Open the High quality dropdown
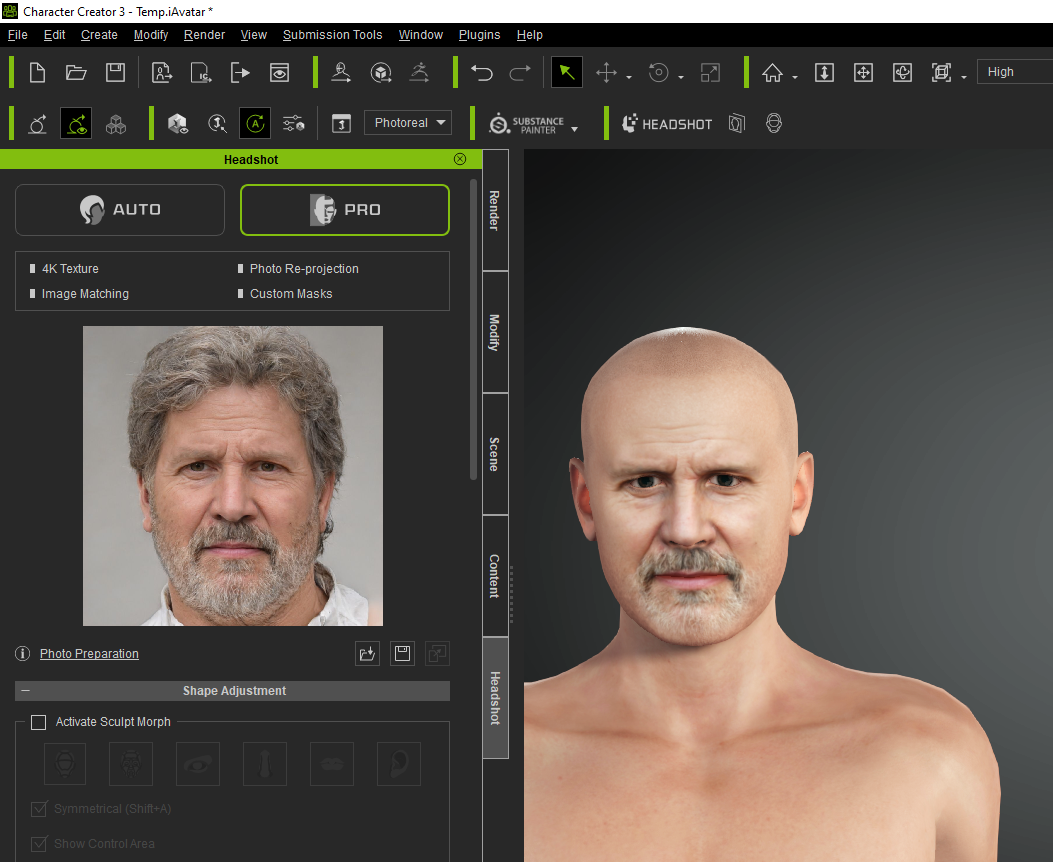The width and height of the screenshot is (1053, 862). point(1013,72)
